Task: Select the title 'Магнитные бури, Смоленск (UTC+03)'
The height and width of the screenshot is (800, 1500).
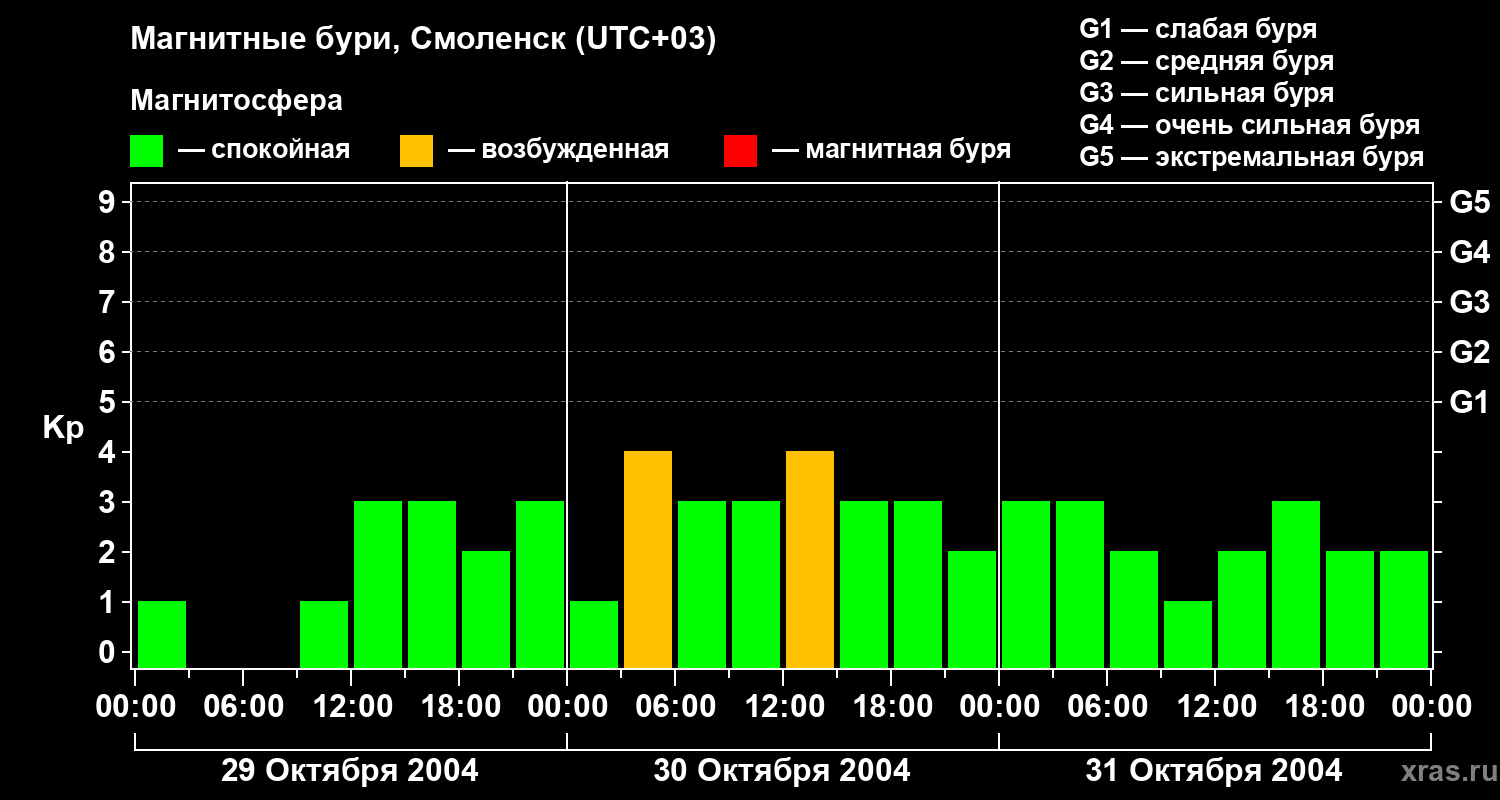Action: [424, 40]
